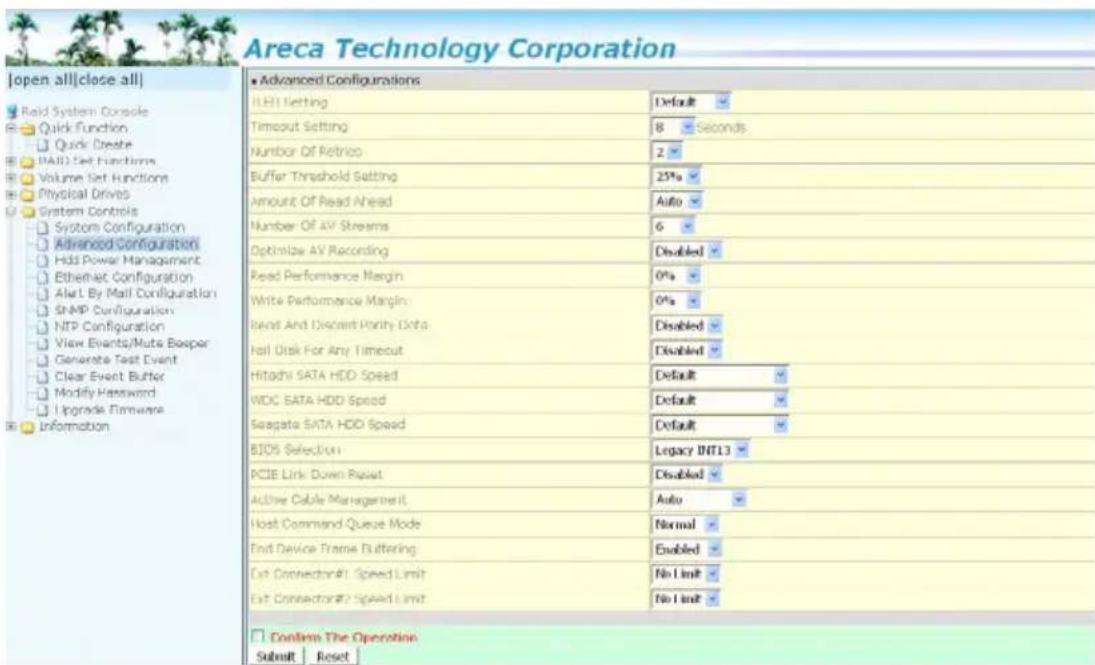Image resolution: width=1095 pixels, height=665 pixels.
Task: Open Clear Event Buffer page
Action: point(110,377)
